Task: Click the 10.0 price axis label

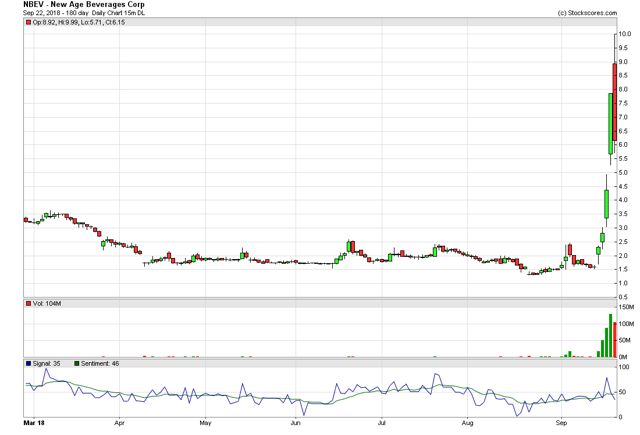Action: tap(625, 34)
